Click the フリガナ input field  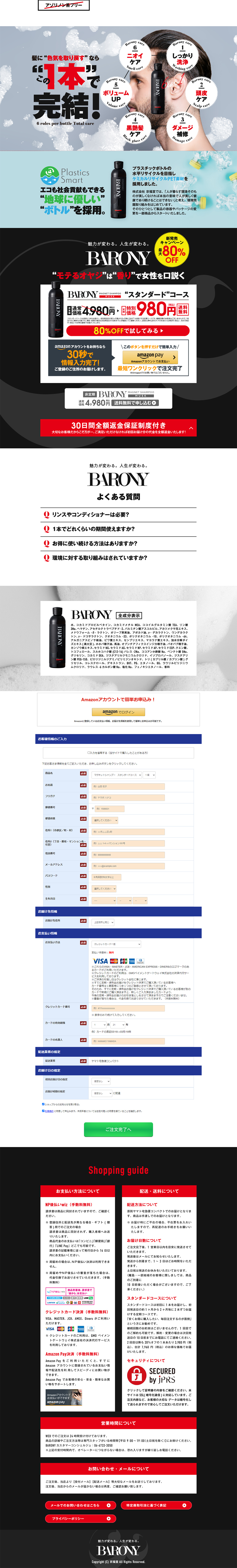point(128,797)
